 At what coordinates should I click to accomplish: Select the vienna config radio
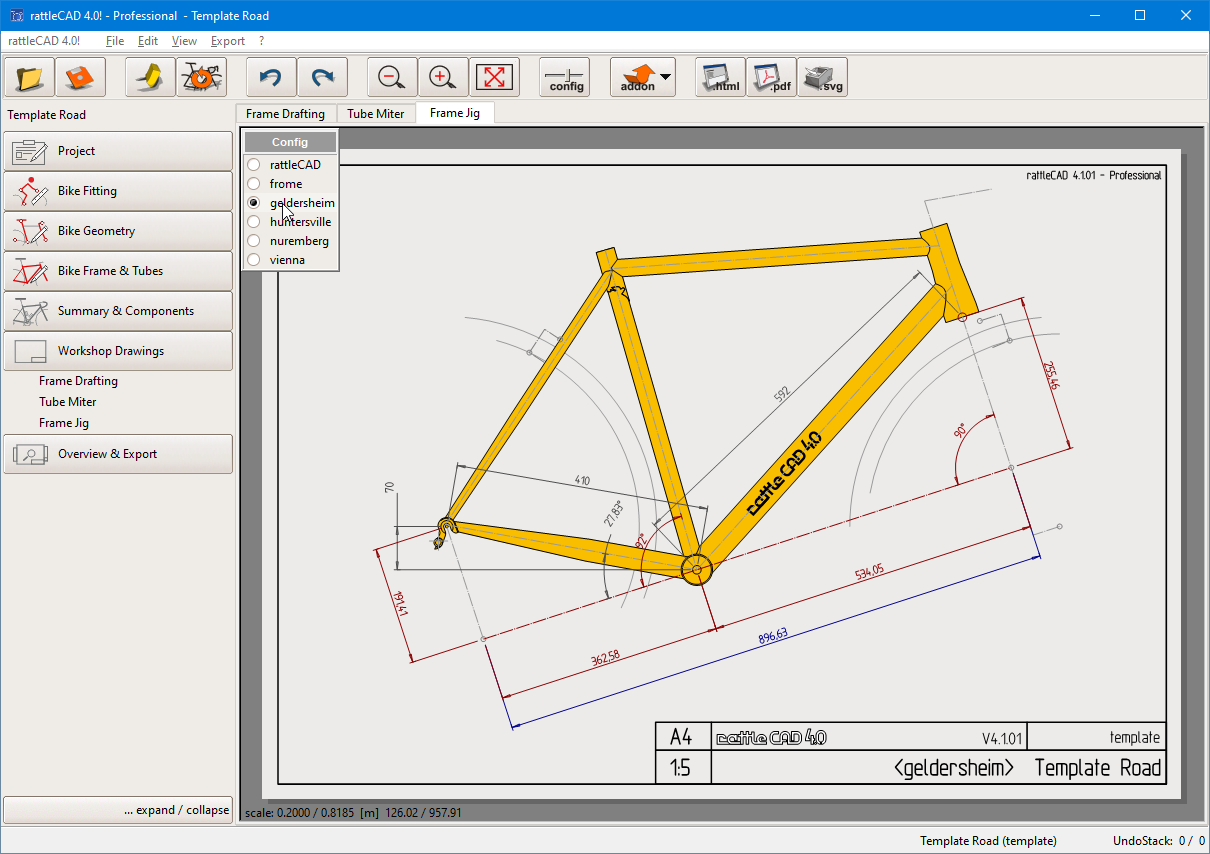click(x=254, y=260)
